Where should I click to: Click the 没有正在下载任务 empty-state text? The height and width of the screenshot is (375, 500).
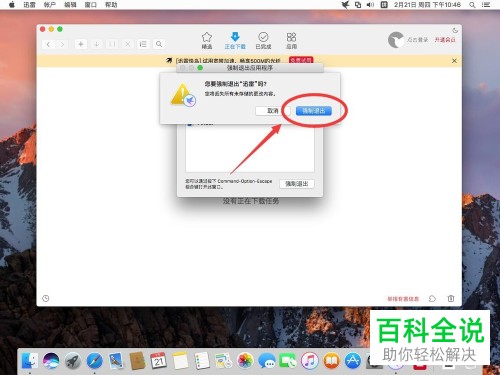tap(251, 201)
